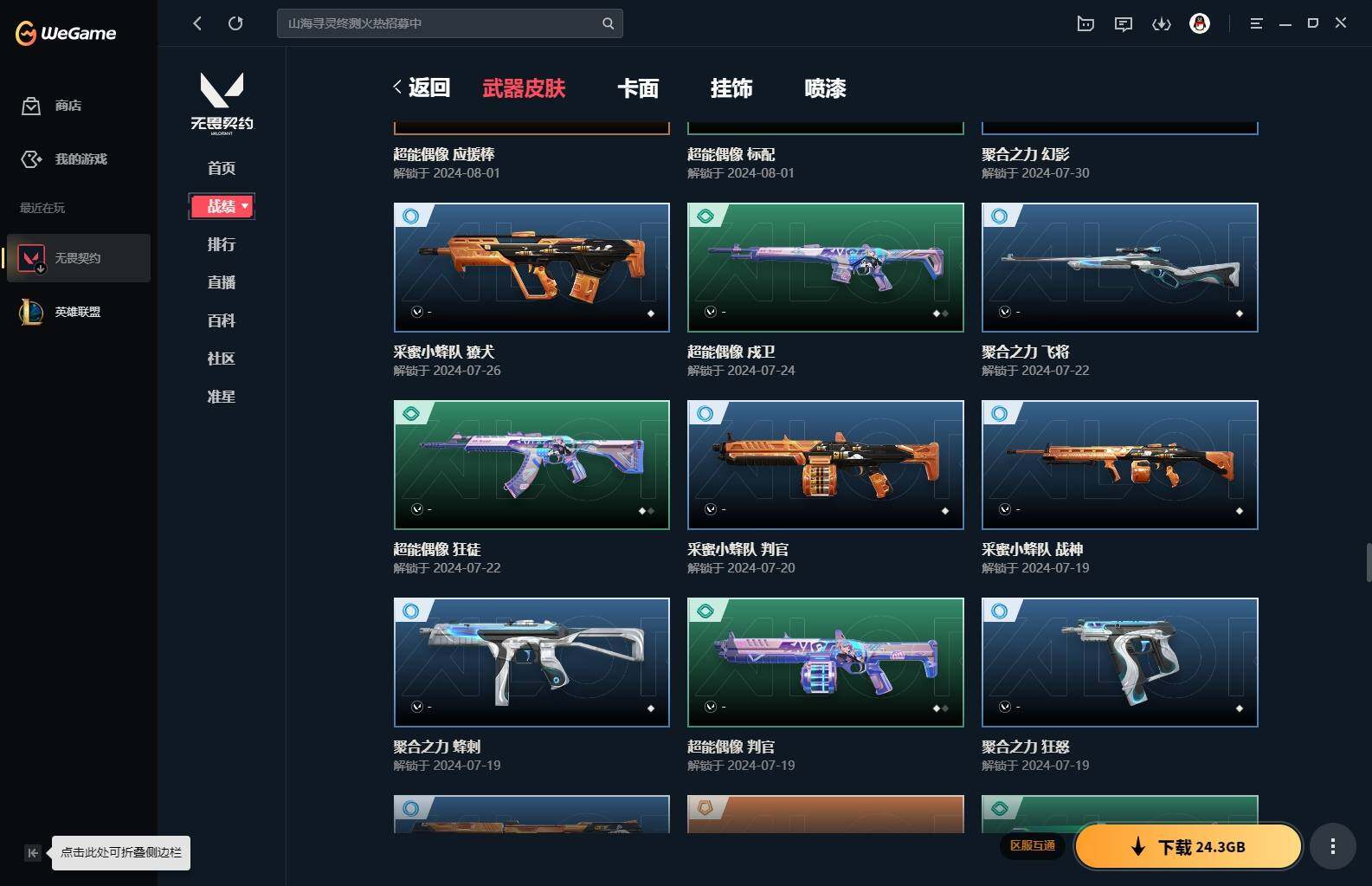Open the download manager icon

click(x=1162, y=23)
